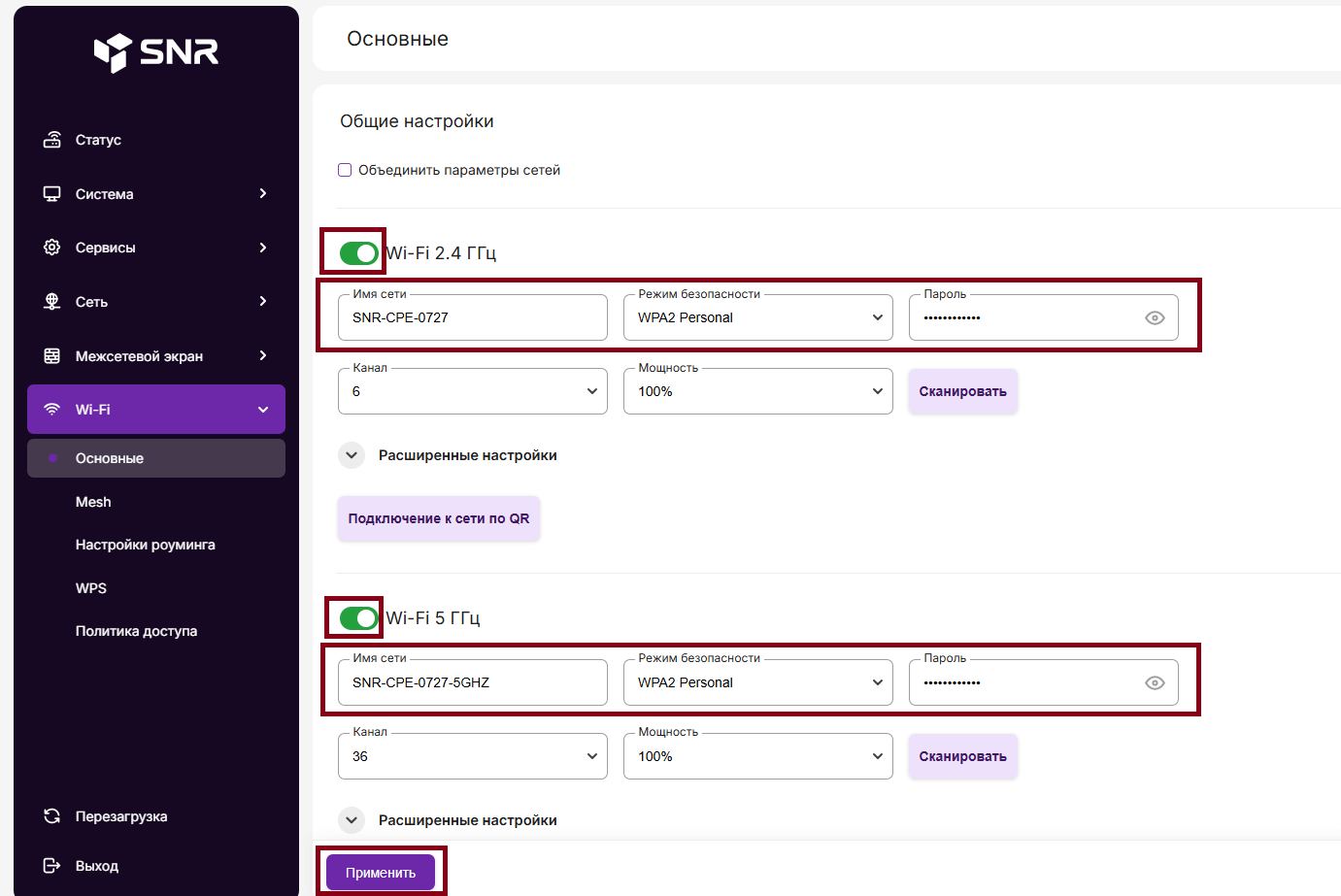Click the Сеть globe icon
This screenshot has width=1341, height=896.
pyautogui.click(x=52, y=302)
